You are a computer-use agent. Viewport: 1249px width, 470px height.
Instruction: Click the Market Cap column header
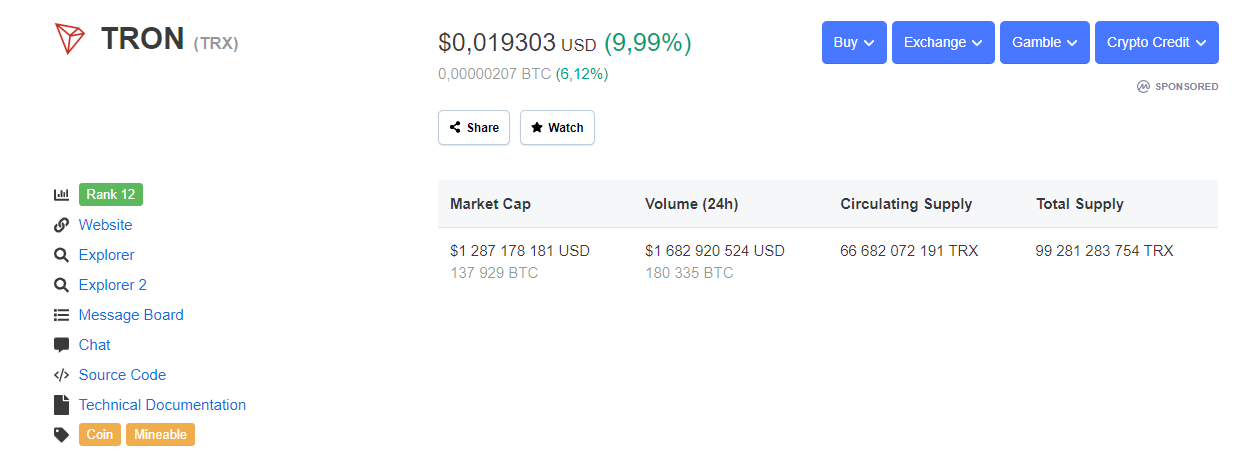[490, 204]
